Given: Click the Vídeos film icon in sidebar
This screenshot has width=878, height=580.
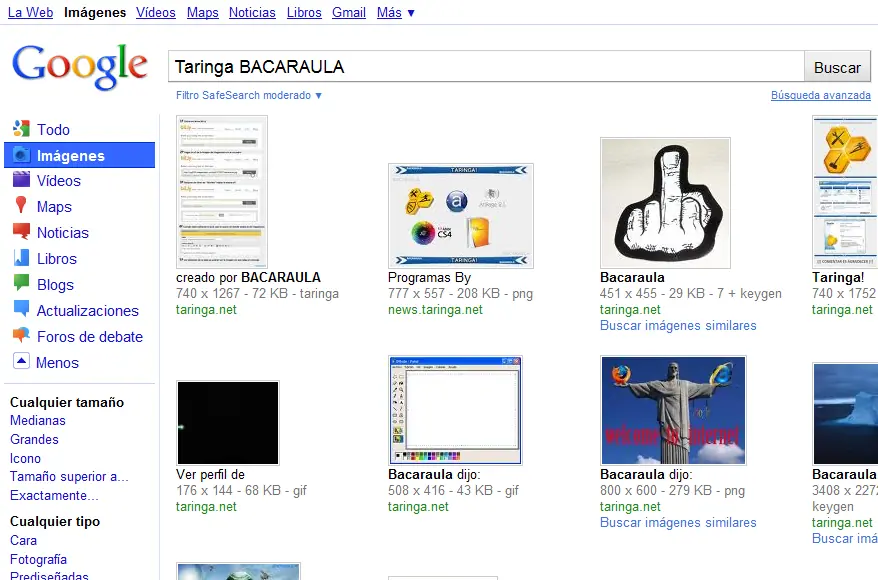Looking at the screenshot, I should [x=21, y=180].
